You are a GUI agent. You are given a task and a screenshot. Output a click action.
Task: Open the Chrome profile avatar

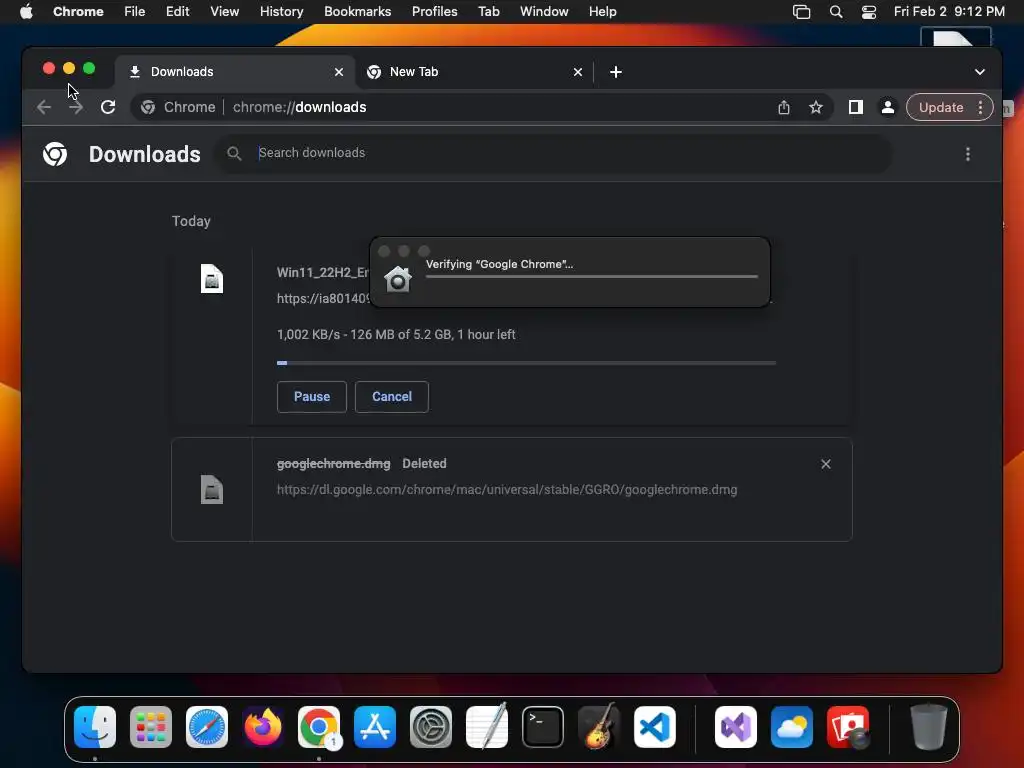888,107
